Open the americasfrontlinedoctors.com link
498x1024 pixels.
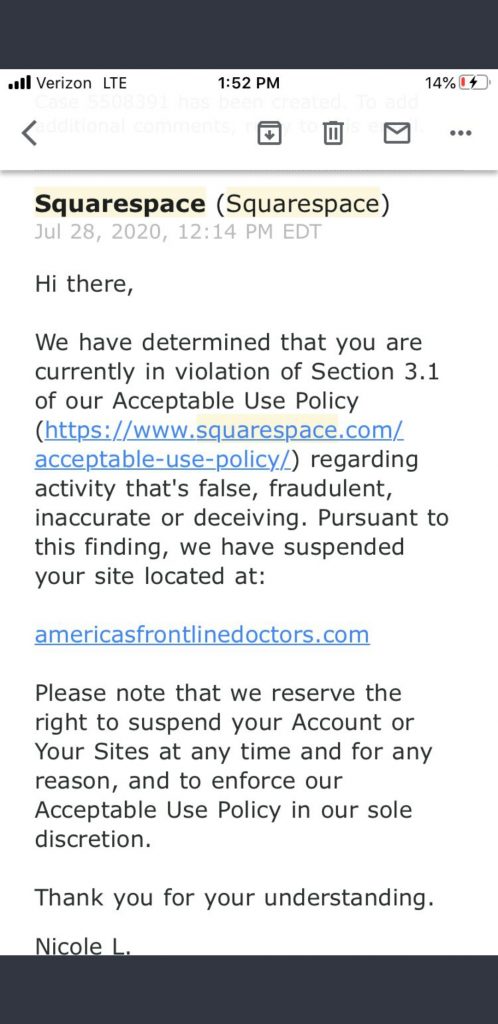(202, 634)
